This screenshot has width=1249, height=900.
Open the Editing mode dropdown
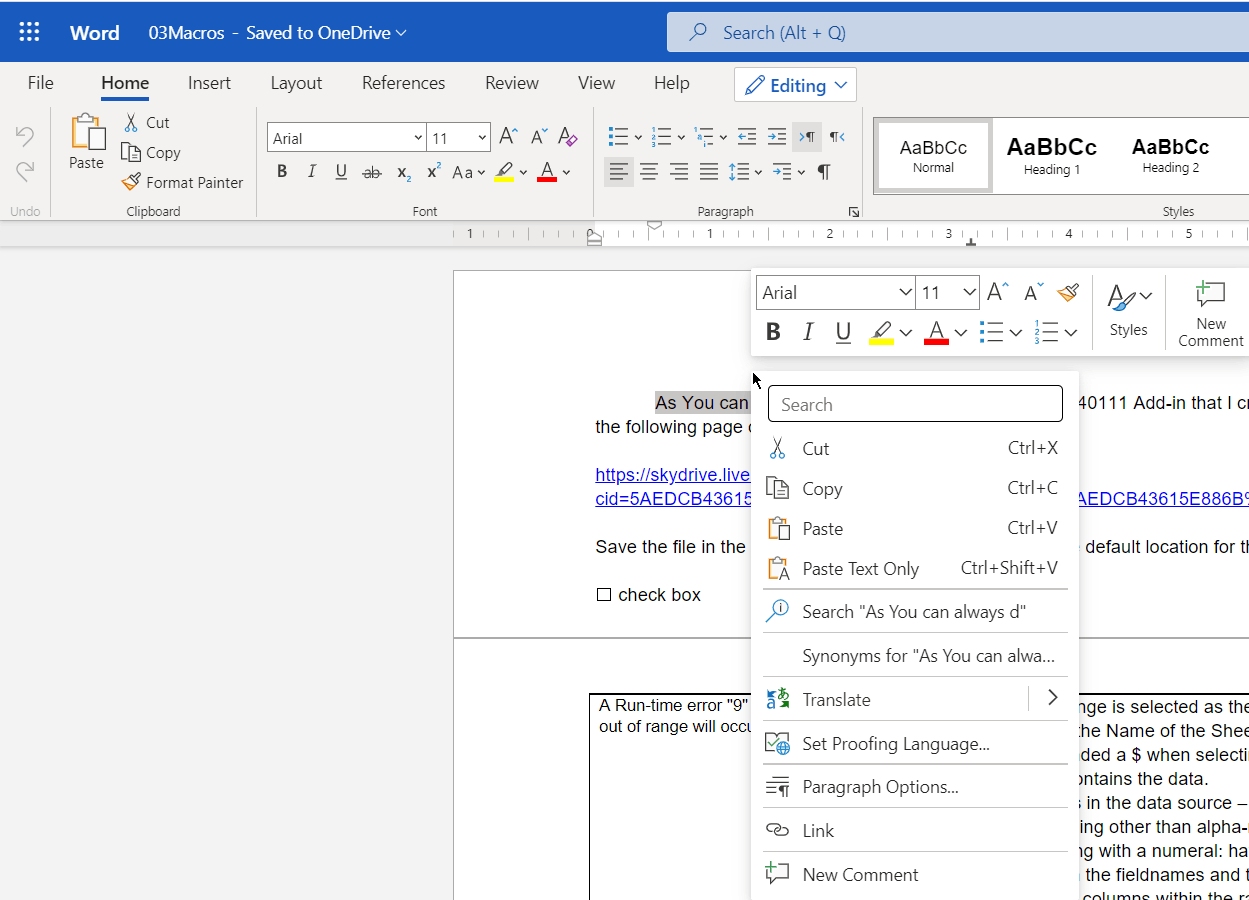795,85
